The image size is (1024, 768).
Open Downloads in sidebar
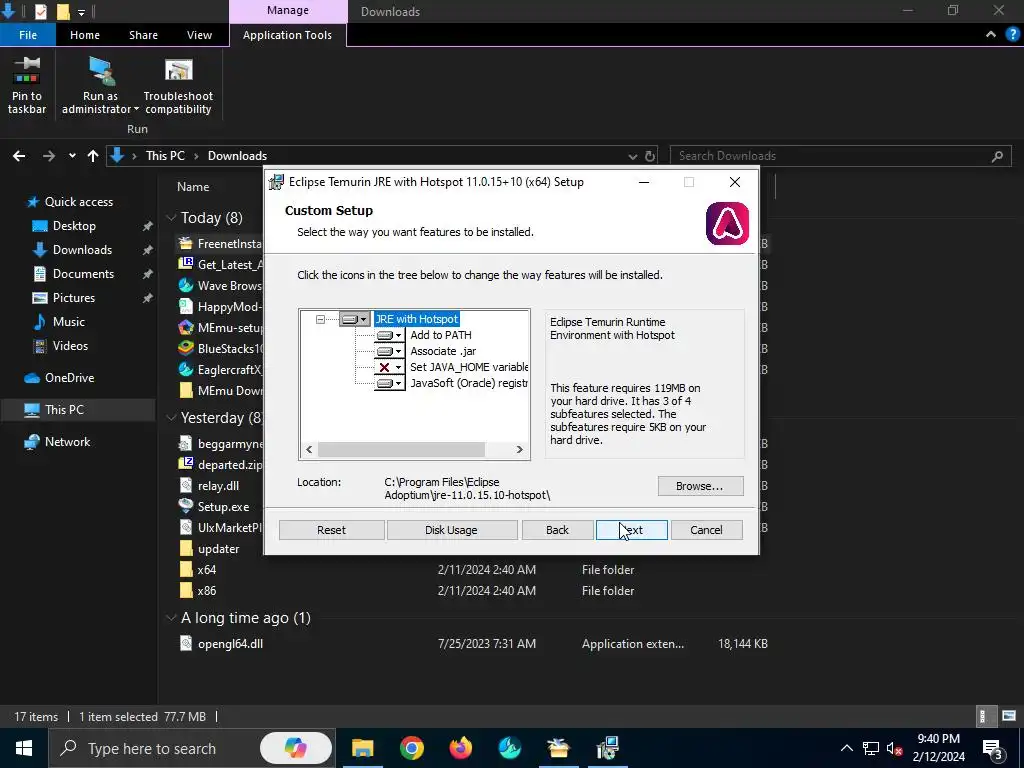[82, 250]
